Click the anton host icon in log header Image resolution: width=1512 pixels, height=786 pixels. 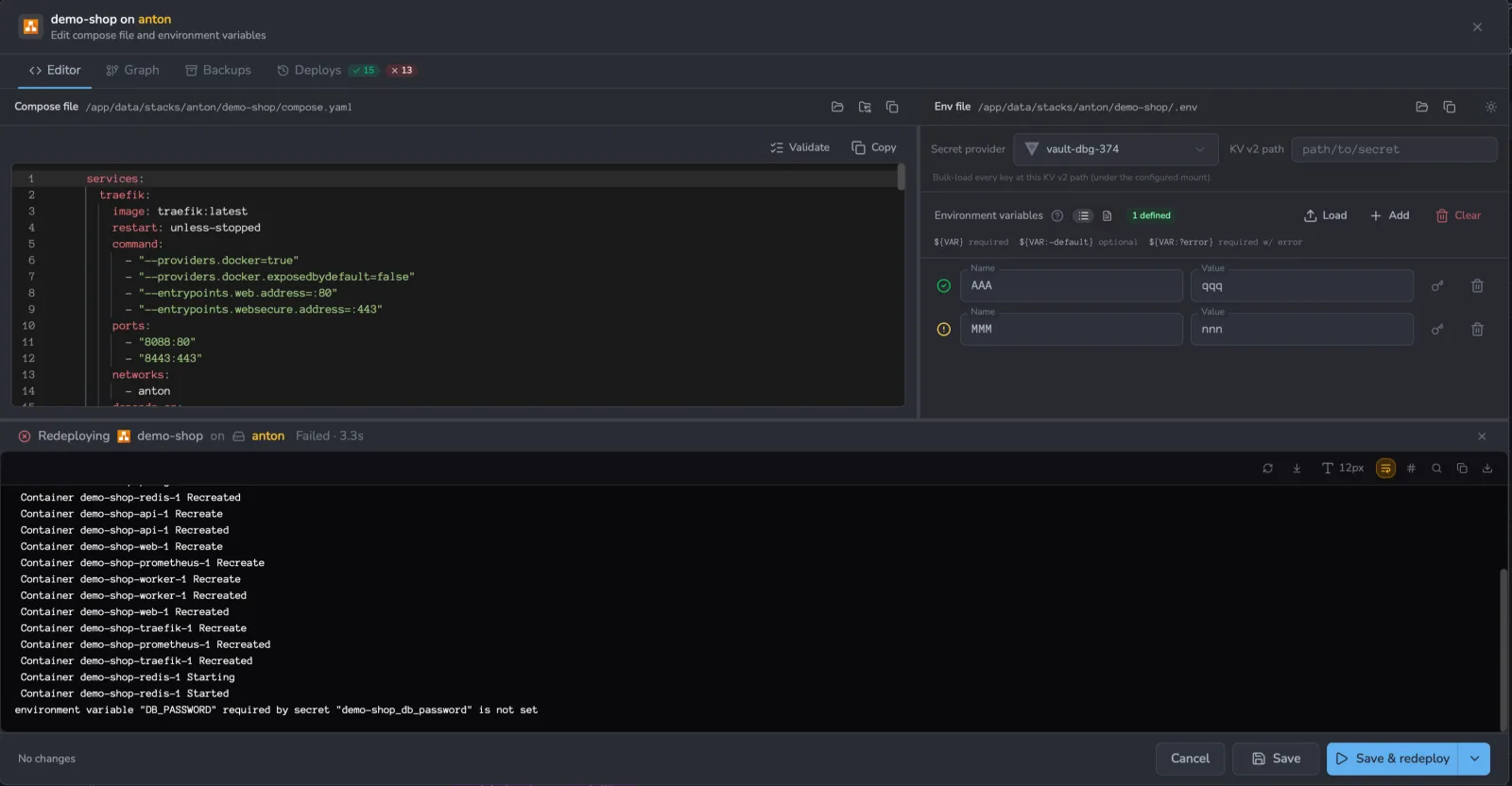coord(239,436)
